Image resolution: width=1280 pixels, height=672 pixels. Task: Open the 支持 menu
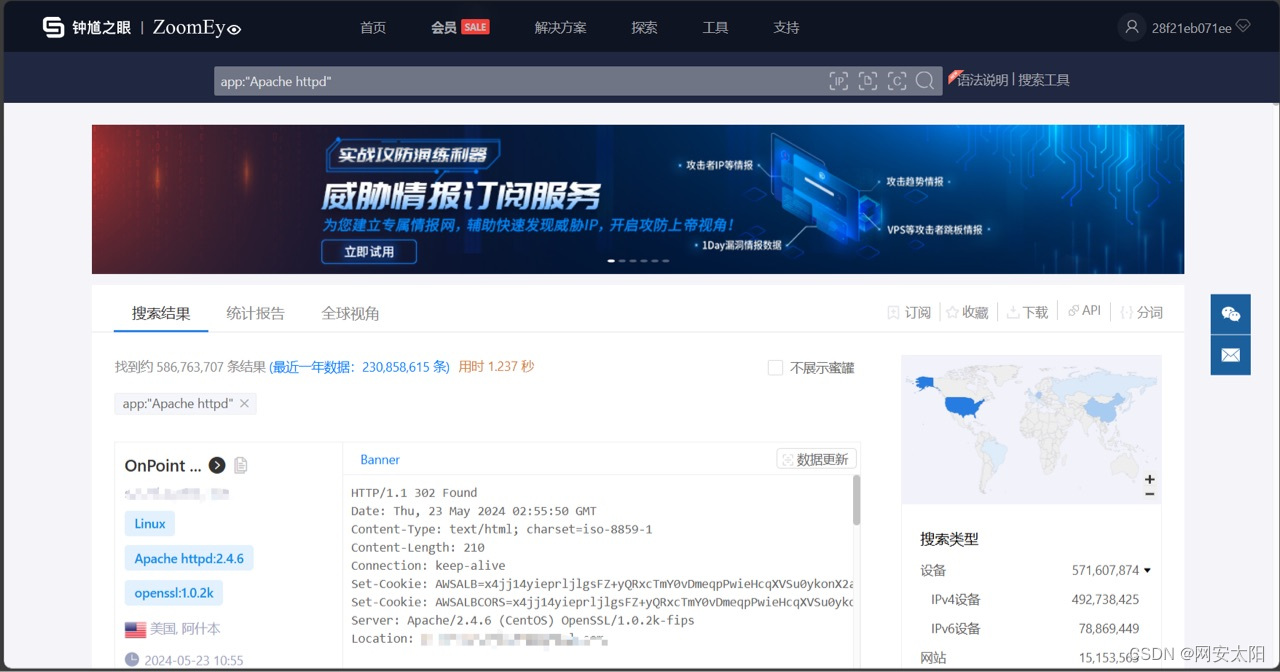pos(787,28)
